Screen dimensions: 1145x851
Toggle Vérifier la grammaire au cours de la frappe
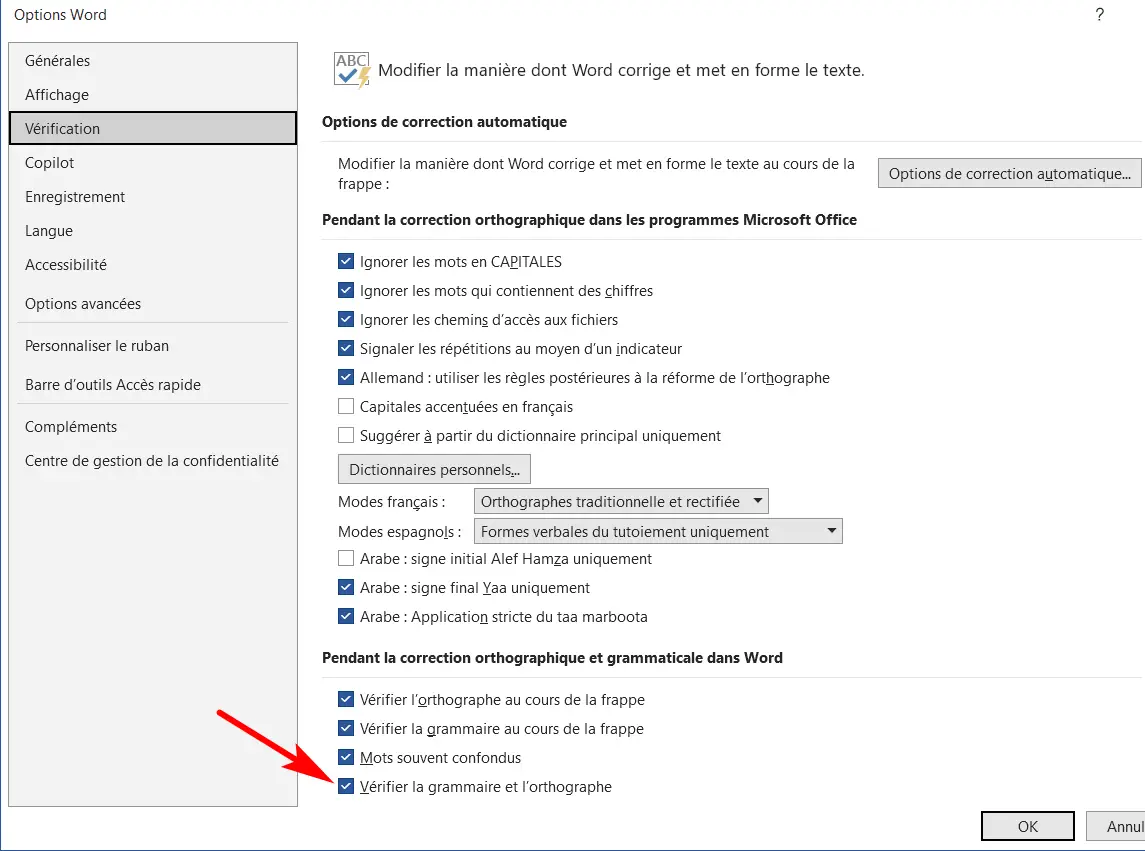tap(346, 728)
